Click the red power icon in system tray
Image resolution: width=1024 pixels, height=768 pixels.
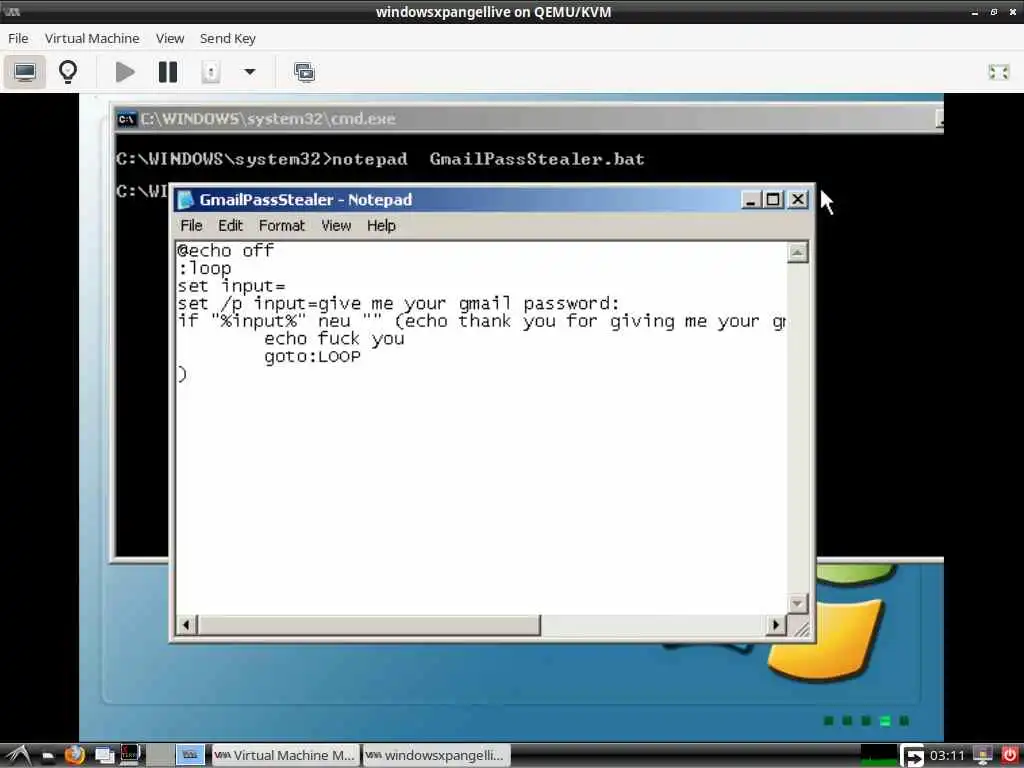(1010, 756)
